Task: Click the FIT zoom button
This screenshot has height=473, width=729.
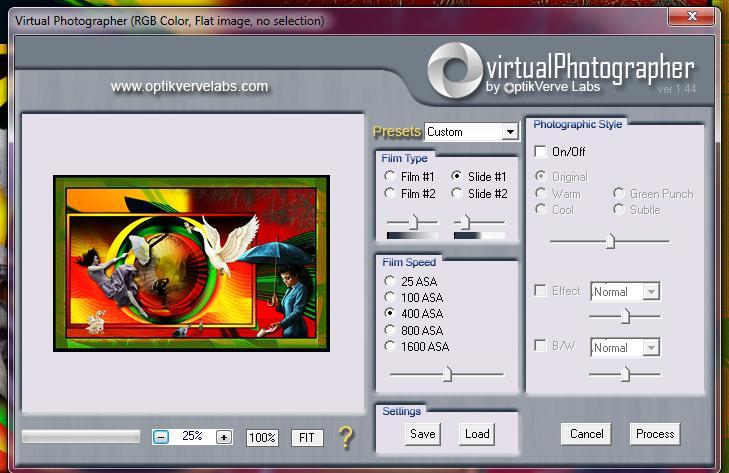Action: pos(307,438)
